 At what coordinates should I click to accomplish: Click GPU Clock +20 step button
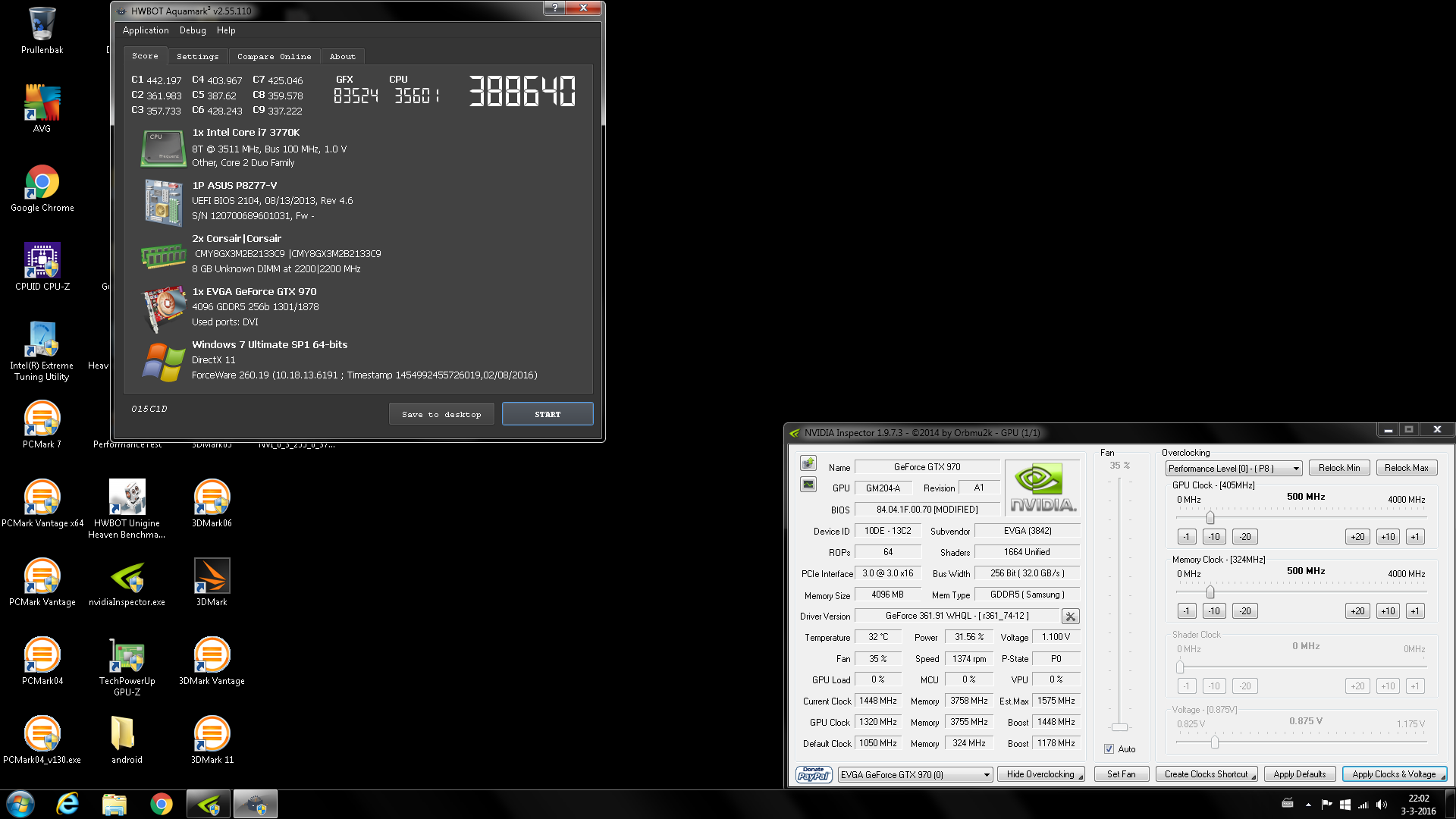(x=1357, y=537)
